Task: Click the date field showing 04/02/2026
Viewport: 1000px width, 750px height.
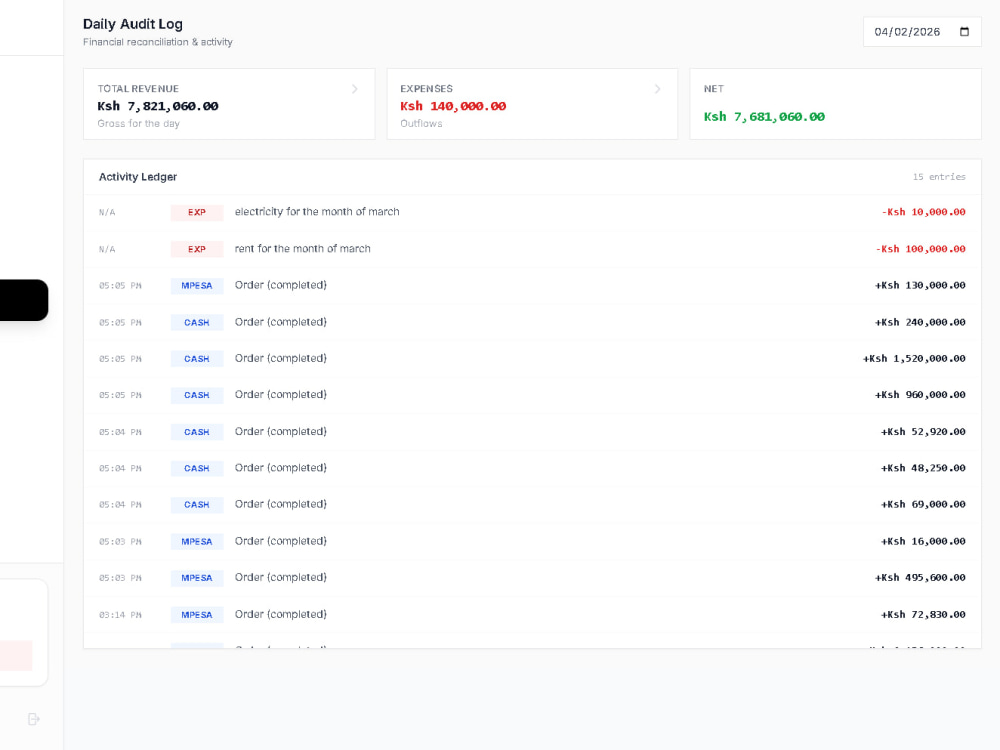Action: (922, 32)
